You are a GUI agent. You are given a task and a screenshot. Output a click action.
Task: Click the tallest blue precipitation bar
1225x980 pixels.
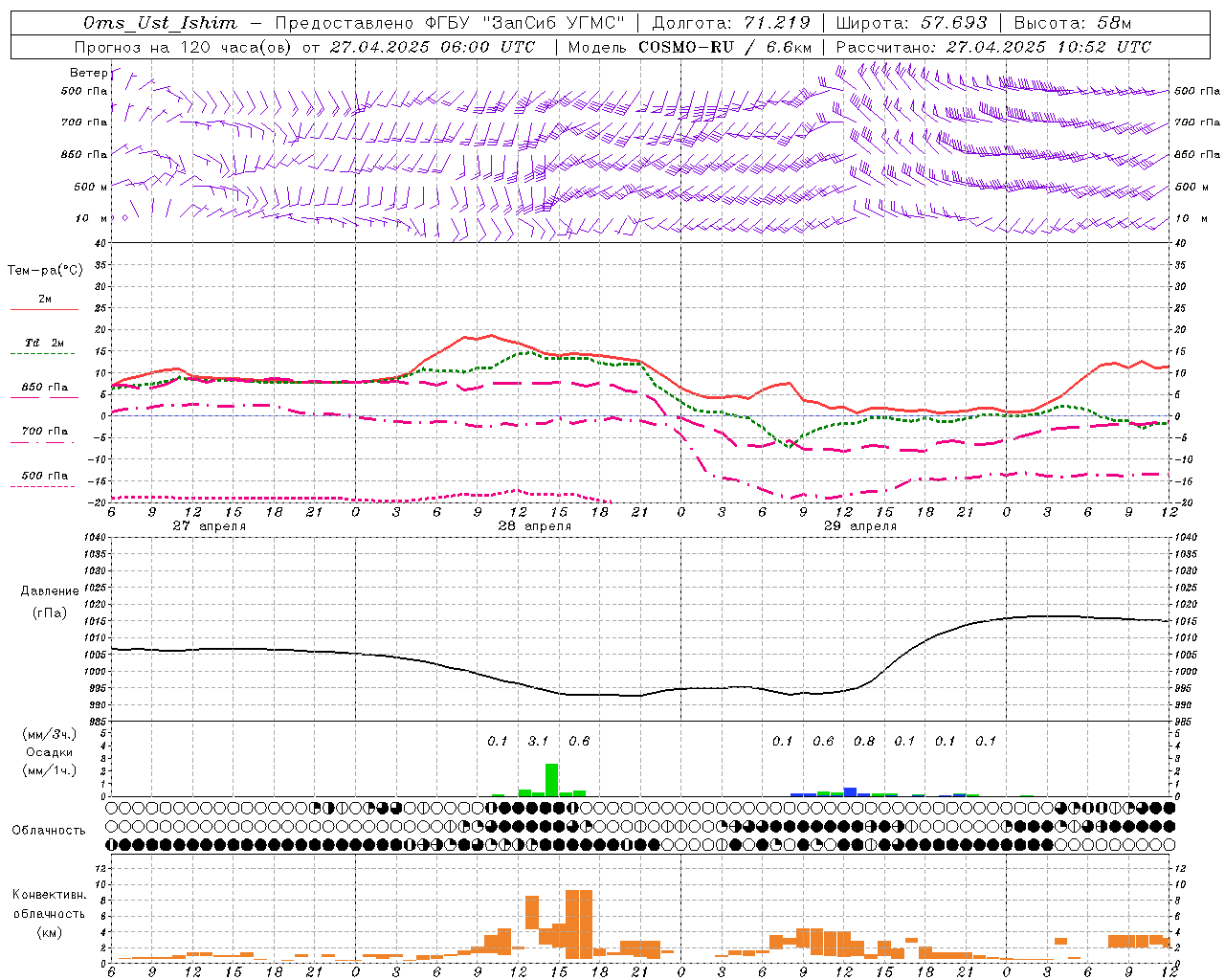(850, 791)
